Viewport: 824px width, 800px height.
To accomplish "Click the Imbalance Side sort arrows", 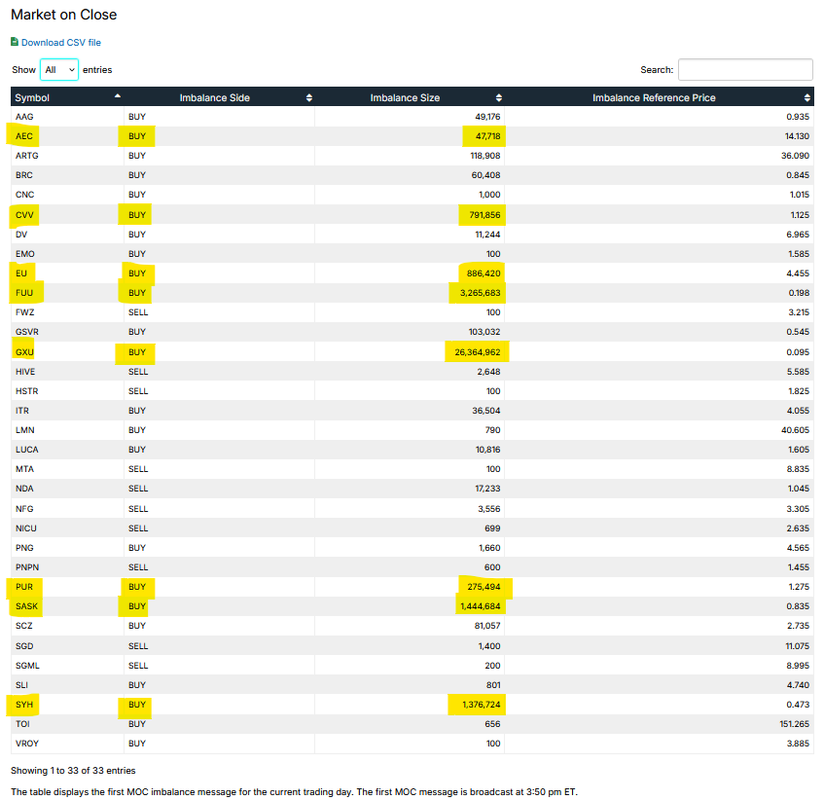I will click(309, 98).
